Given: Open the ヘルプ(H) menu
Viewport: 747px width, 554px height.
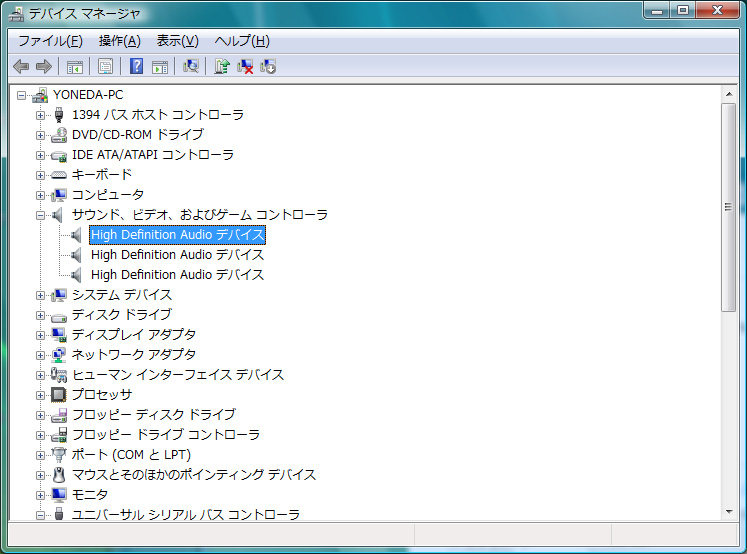Looking at the screenshot, I should pos(242,41).
